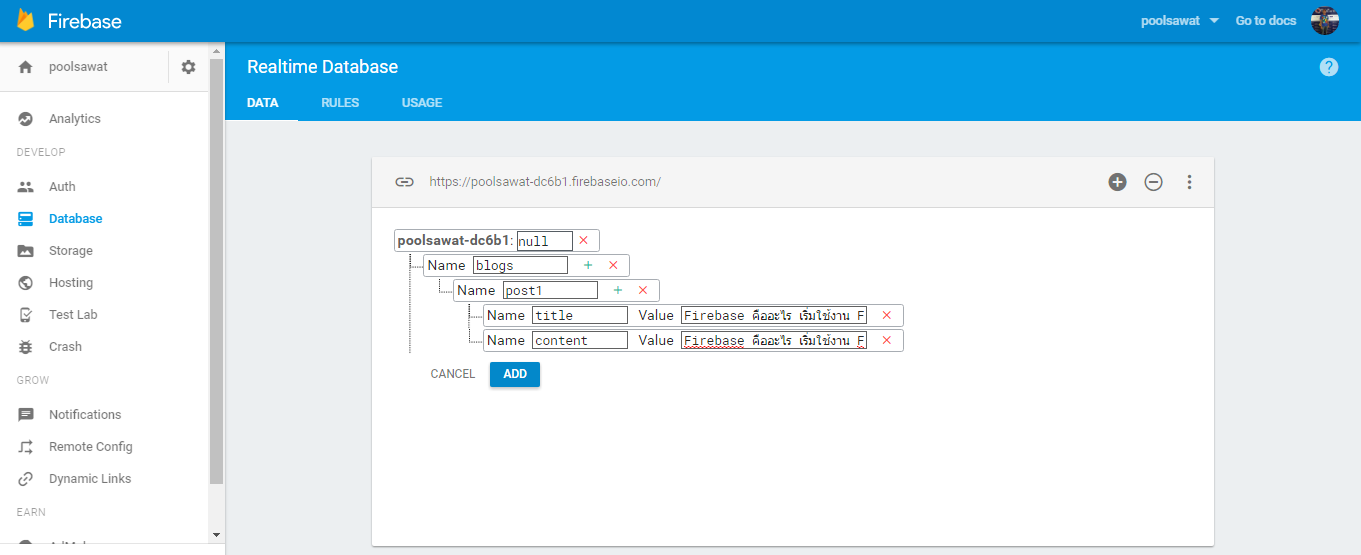This screenshot has height=555, width=1361.
Task: Click the Analytics sidebar icon
Action: tap(26, 119)
